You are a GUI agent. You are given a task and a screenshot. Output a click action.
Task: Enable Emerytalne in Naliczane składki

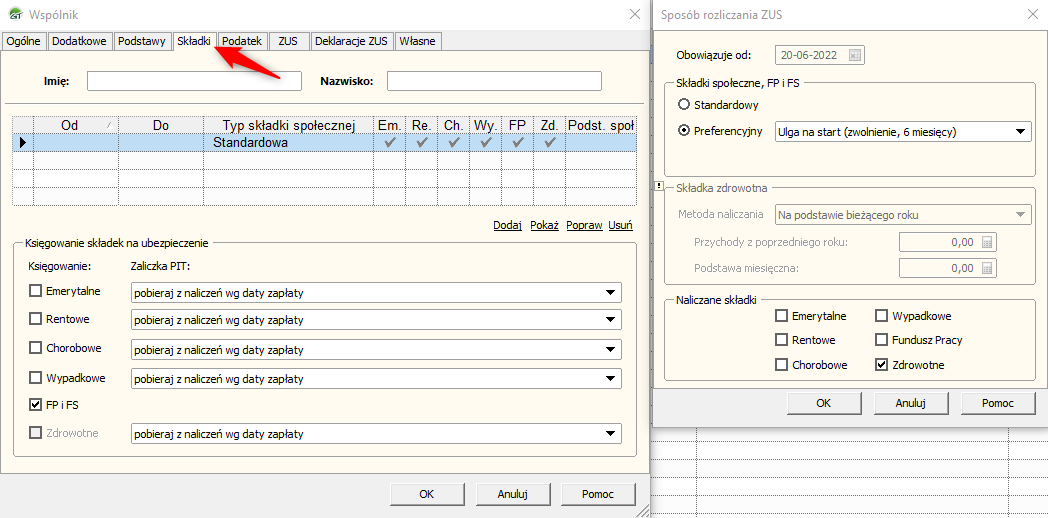click(781, 315)
